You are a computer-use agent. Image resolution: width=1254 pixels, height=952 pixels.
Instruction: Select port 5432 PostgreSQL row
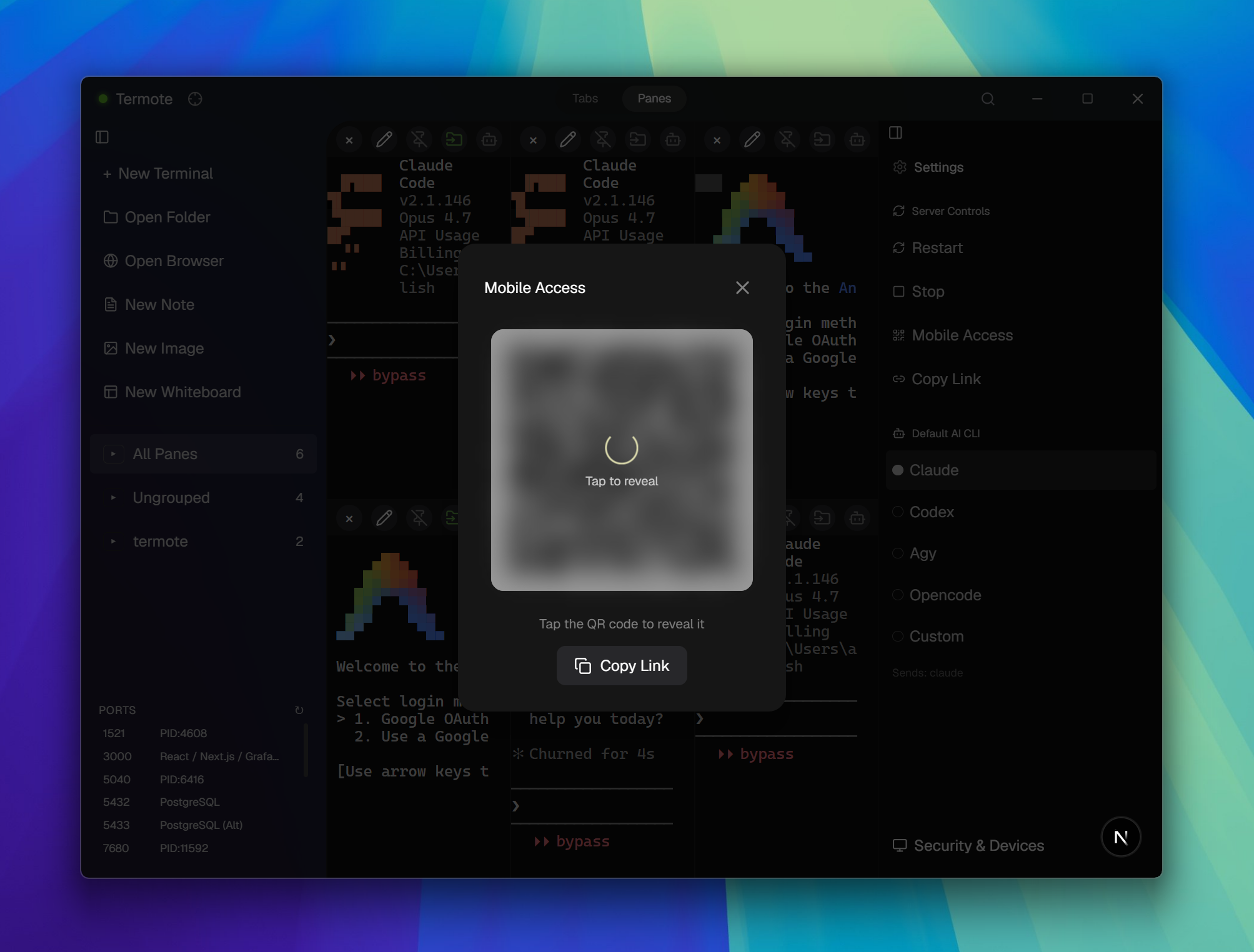coord(200,802)
